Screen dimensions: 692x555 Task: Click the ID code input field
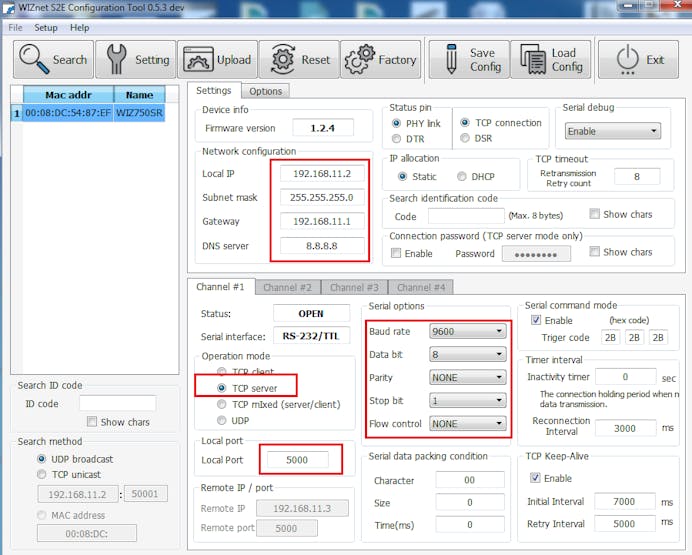pyautogui.click(x=117, y=403)
